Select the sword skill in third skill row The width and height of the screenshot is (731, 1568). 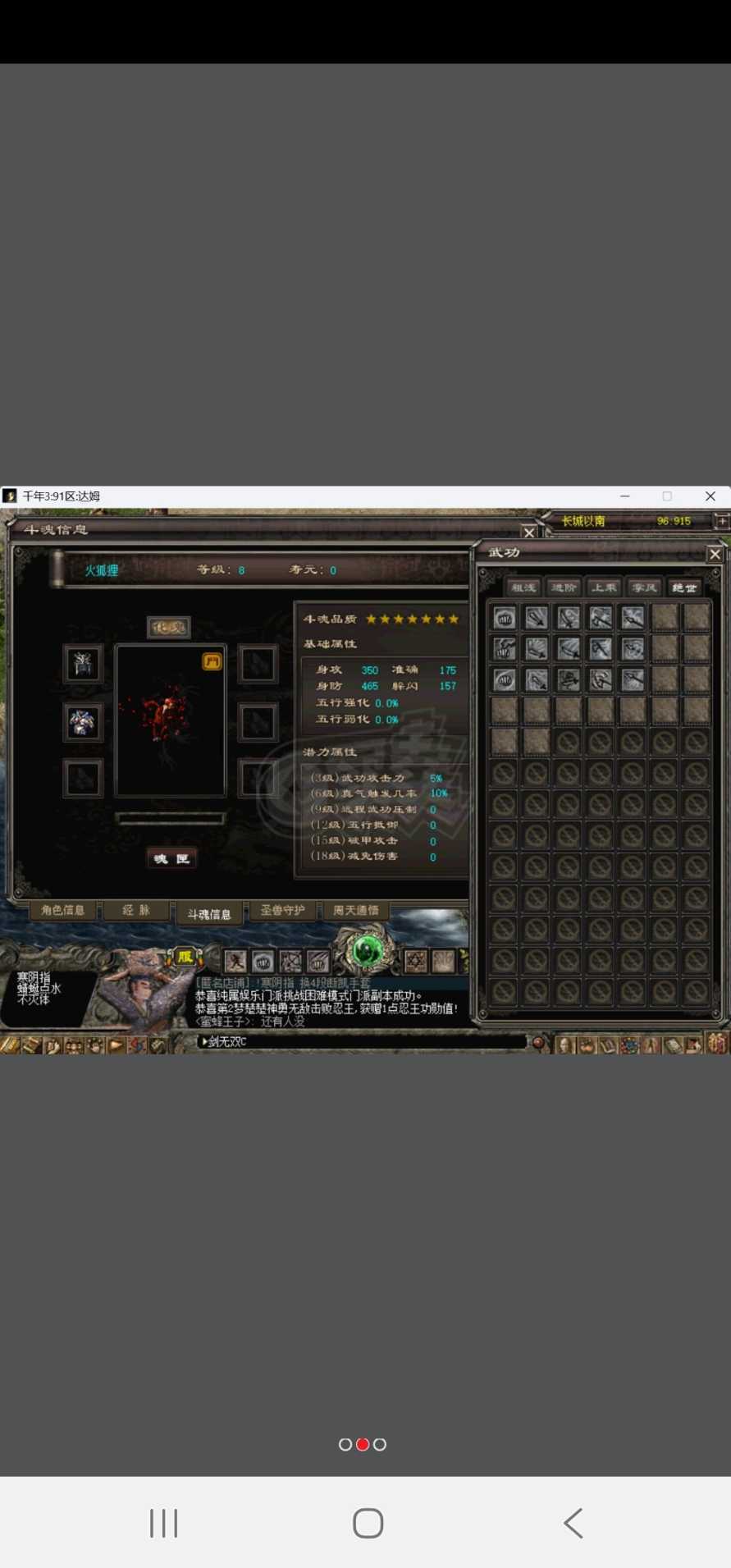[537, 679]
